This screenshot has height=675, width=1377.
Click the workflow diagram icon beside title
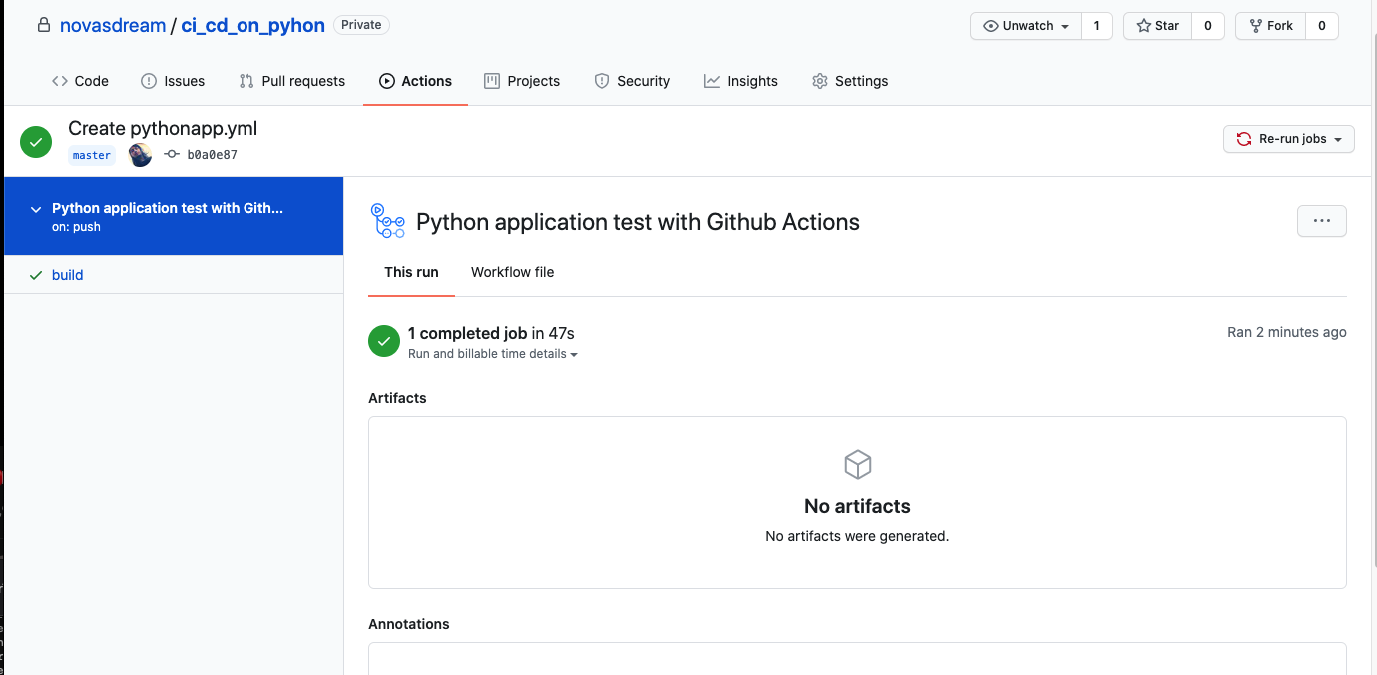[x=387, y=221]
